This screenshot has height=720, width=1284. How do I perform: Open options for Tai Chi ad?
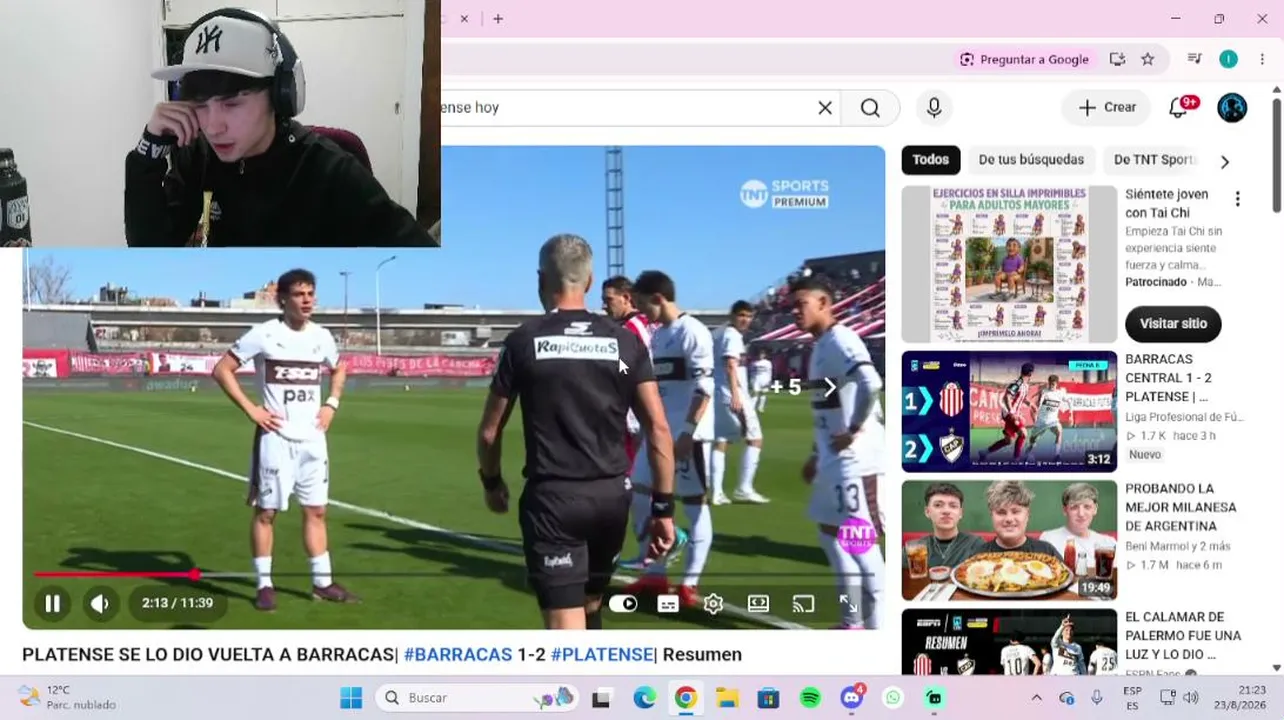1238,199
